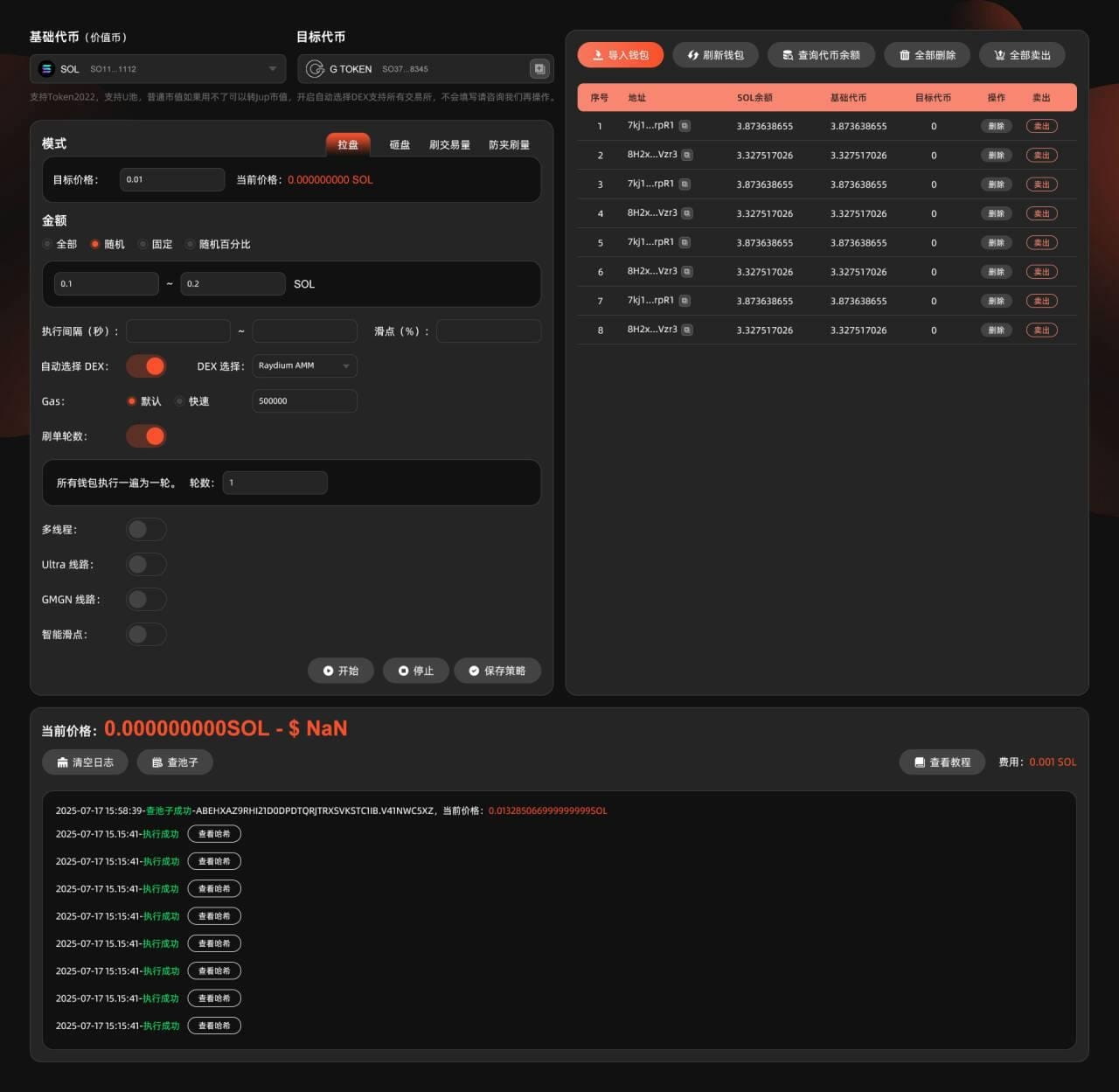
Task: Enable 智能滑点 smart slippage switch
Action: click(146, 635)
